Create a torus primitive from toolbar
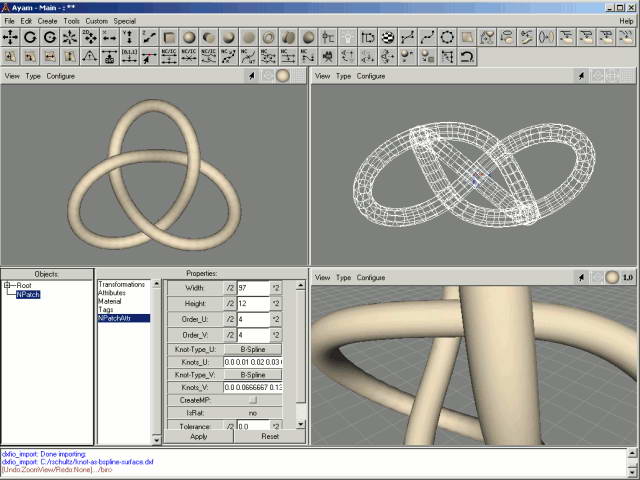This screenshot has height=480, width=640. 269,37
